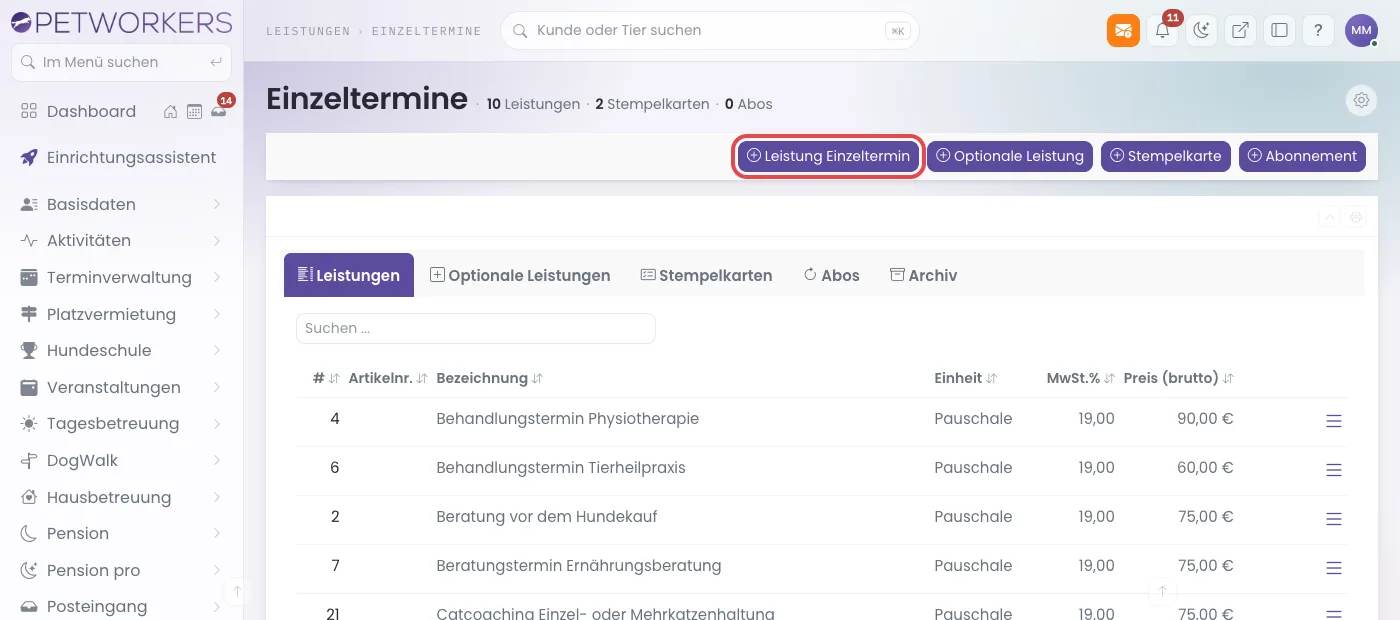
Task: Click the print icon above the tabs
Action: (x=1356, y=217)
